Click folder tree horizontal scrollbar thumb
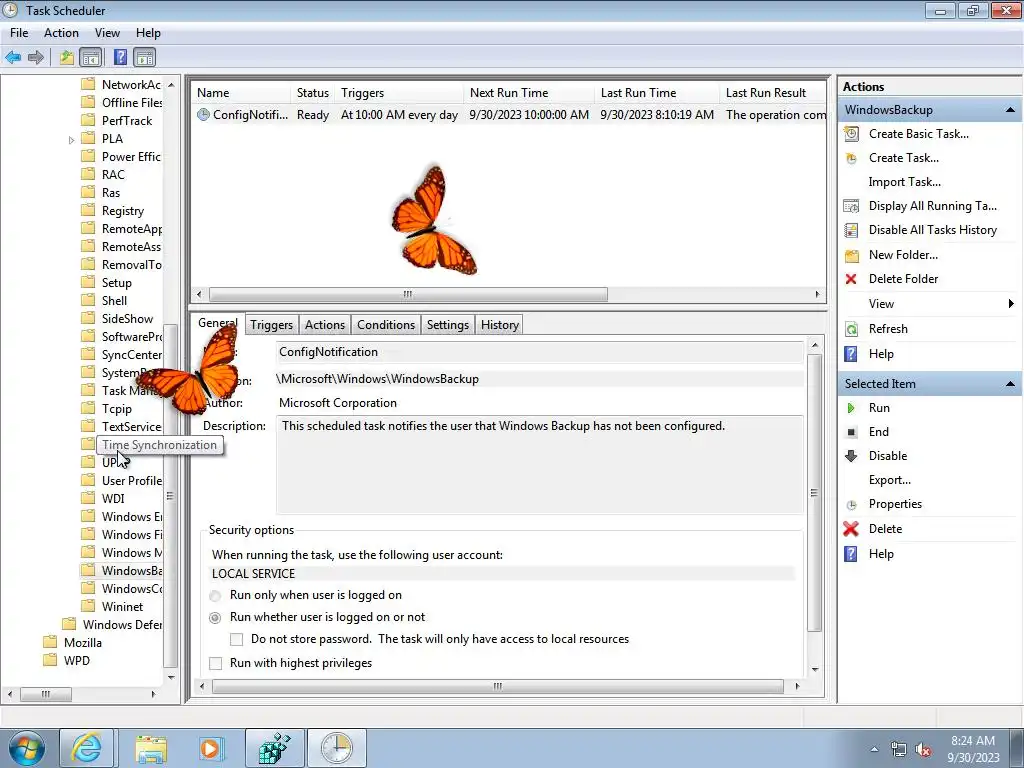 [x=46, y=694]
